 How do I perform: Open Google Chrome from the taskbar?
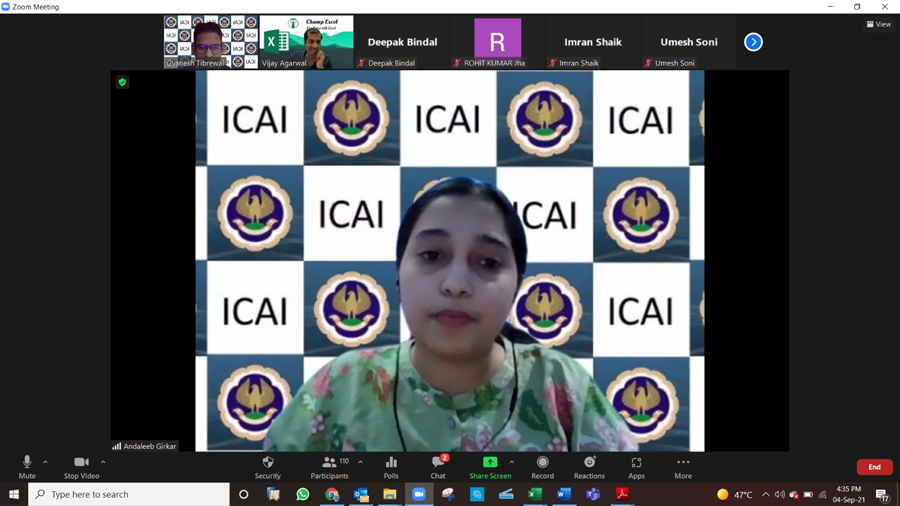coord(332,494)
